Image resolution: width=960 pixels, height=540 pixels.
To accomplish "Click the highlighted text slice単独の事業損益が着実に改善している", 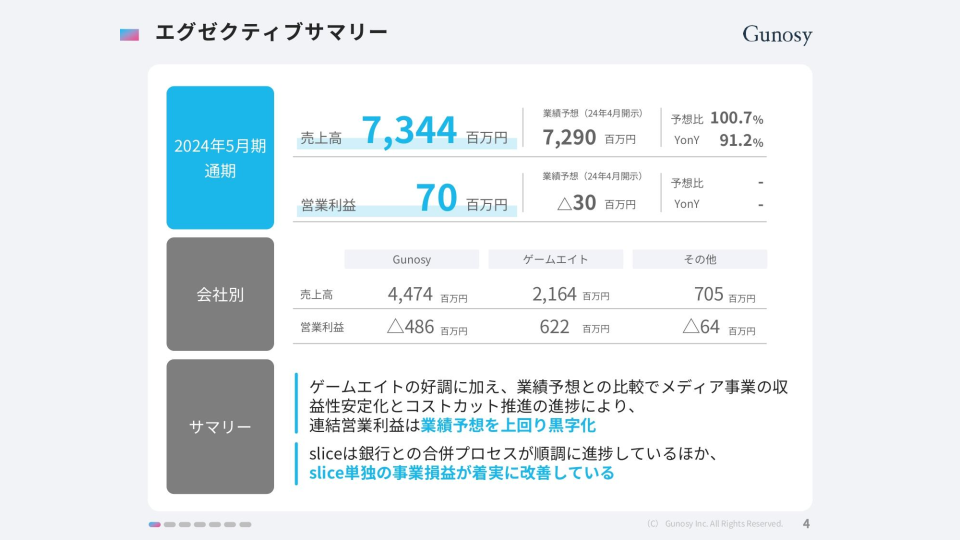I will (x=462, y=473).
